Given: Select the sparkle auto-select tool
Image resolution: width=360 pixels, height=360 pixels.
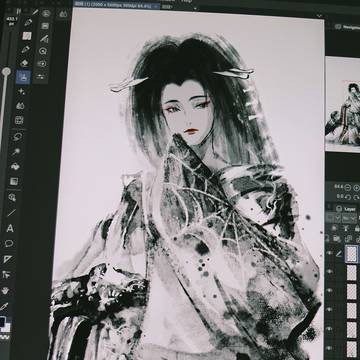Looking at the screenshot, I should coord(22,91).
